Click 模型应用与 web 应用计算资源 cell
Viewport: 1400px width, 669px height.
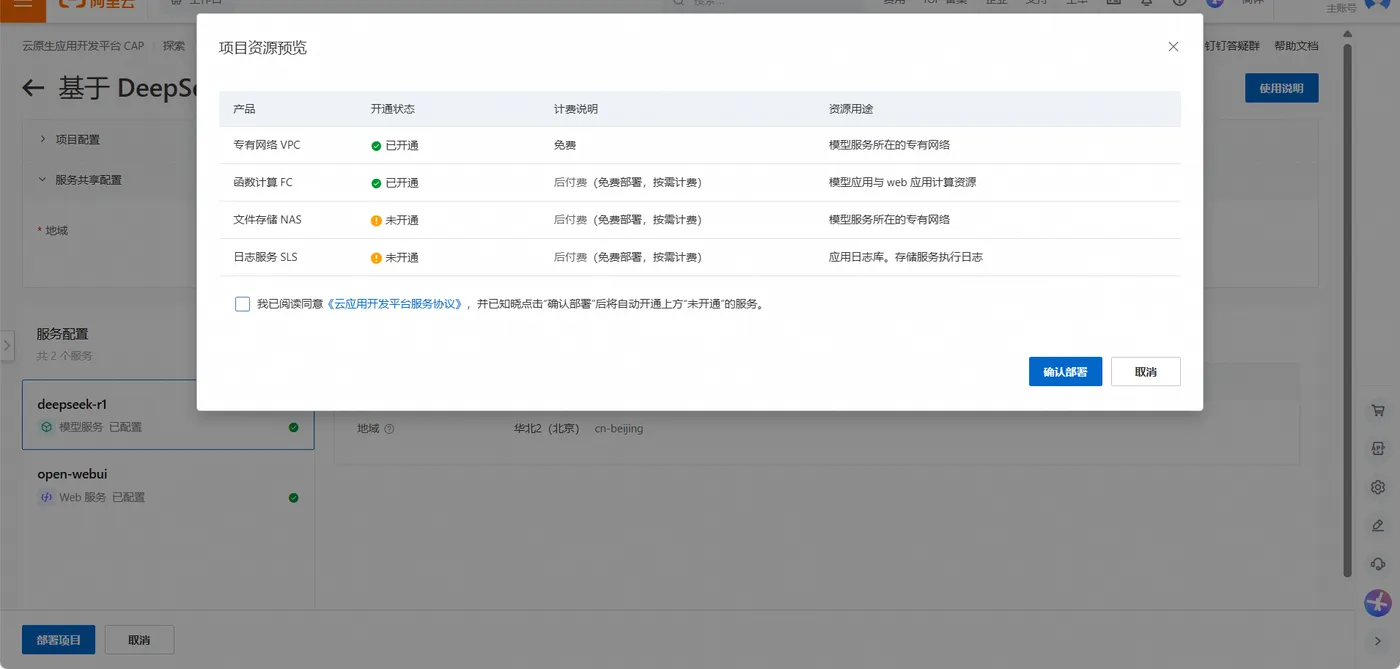click(902, 183)
